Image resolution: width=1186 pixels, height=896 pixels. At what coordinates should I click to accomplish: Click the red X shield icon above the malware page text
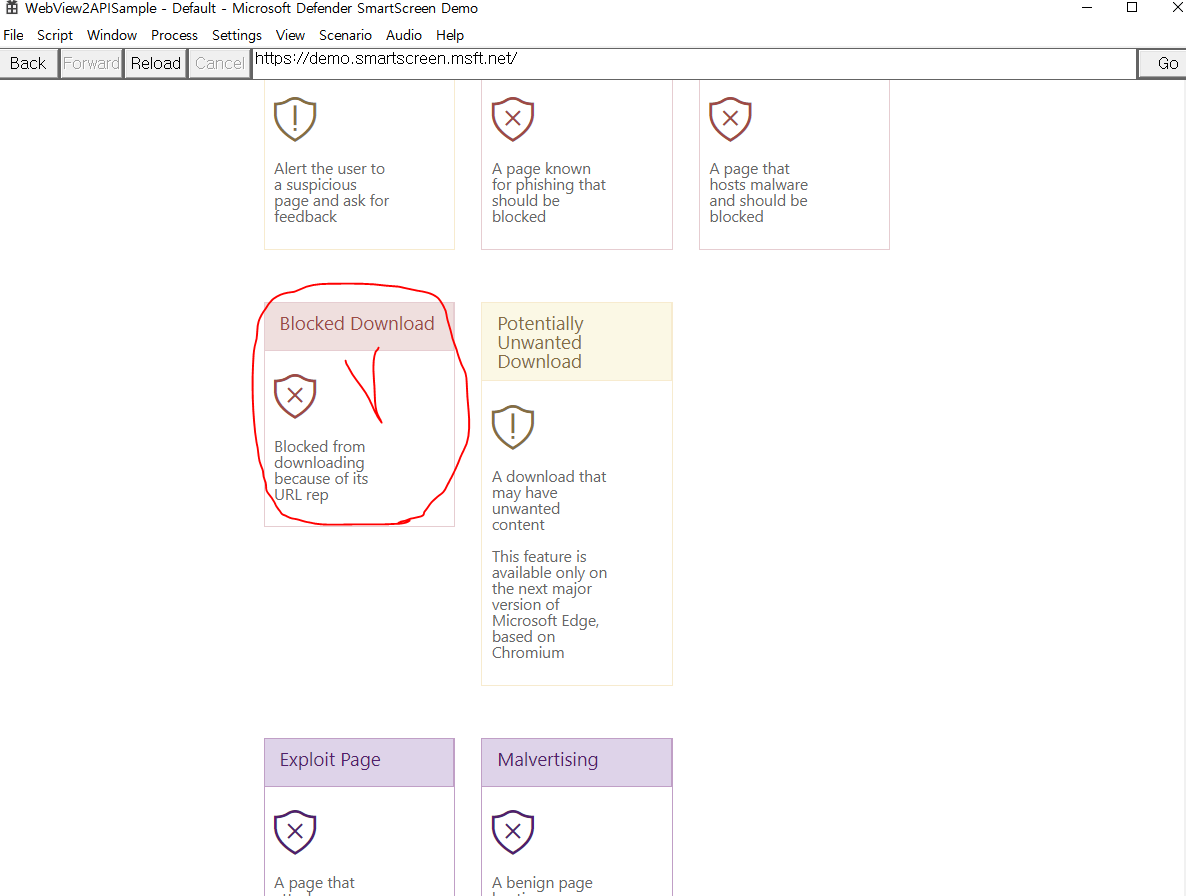tap(730, 119)
